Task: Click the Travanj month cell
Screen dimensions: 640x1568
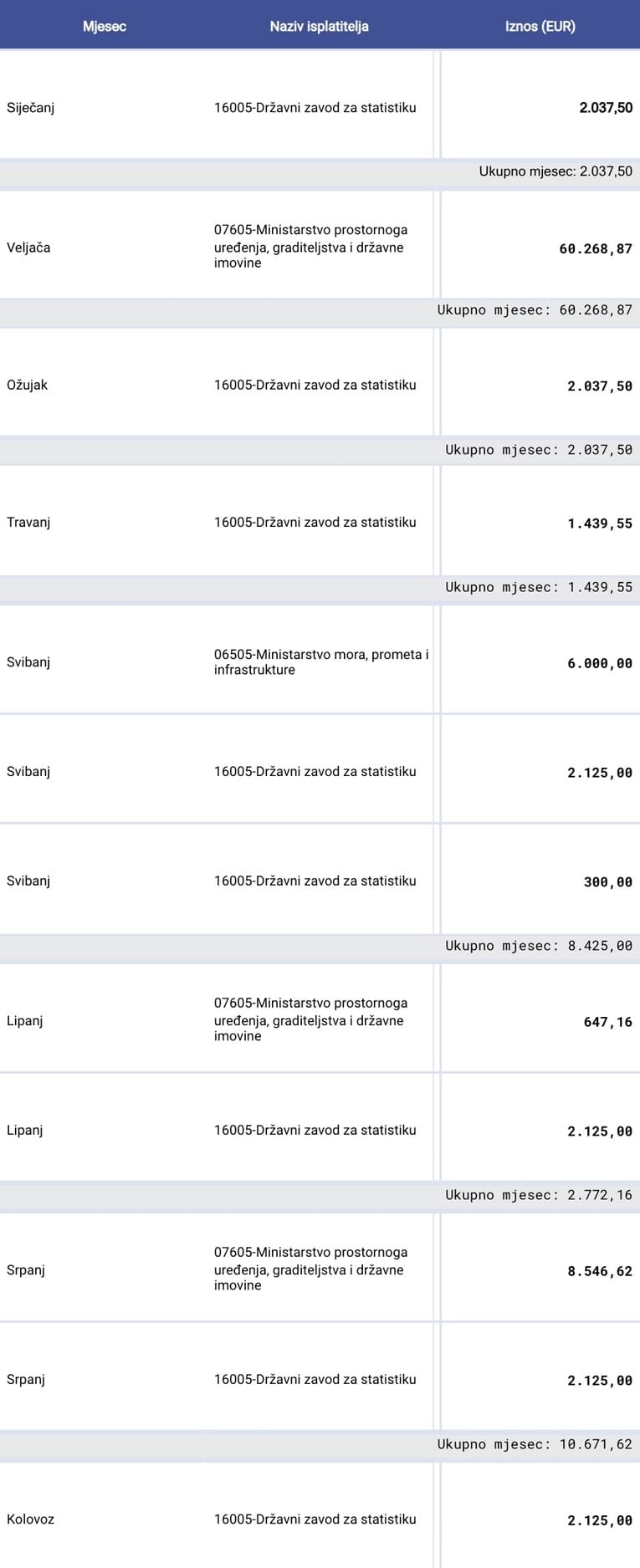Action: click(29, 523)
